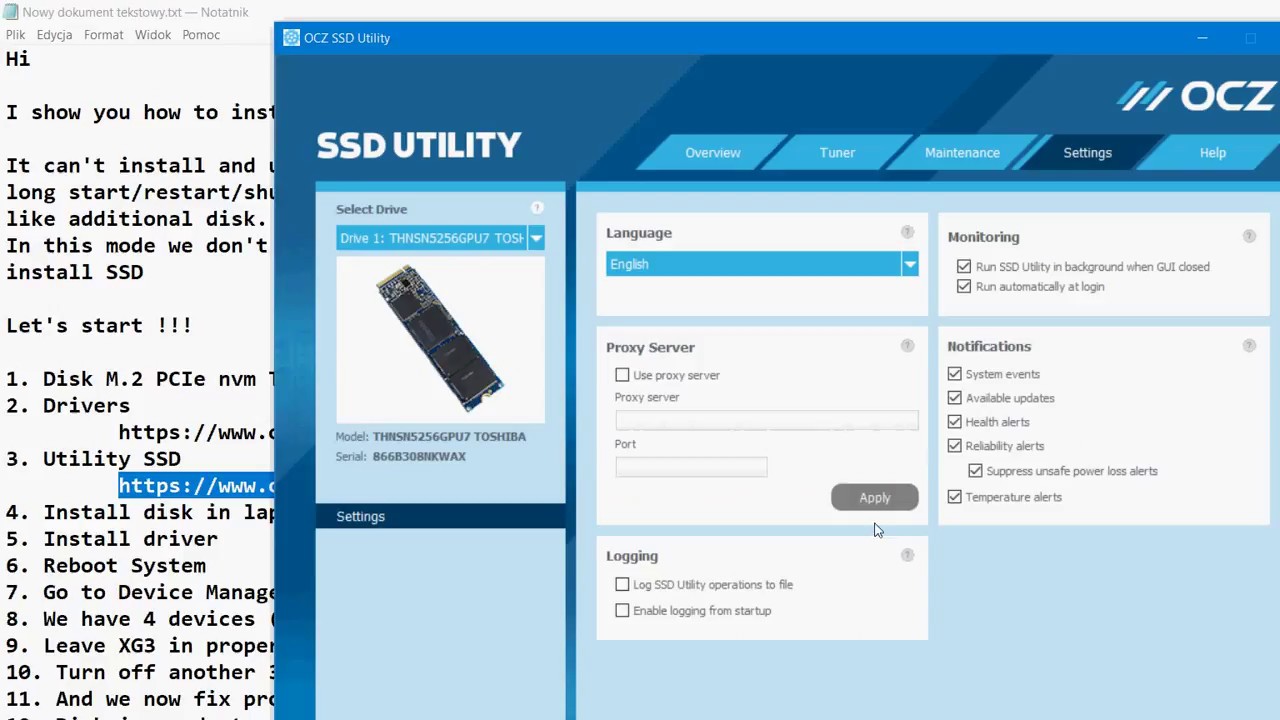Enable Log SSD Utility operations to file
Screen dimensions: 1280x720
point(622,584)
